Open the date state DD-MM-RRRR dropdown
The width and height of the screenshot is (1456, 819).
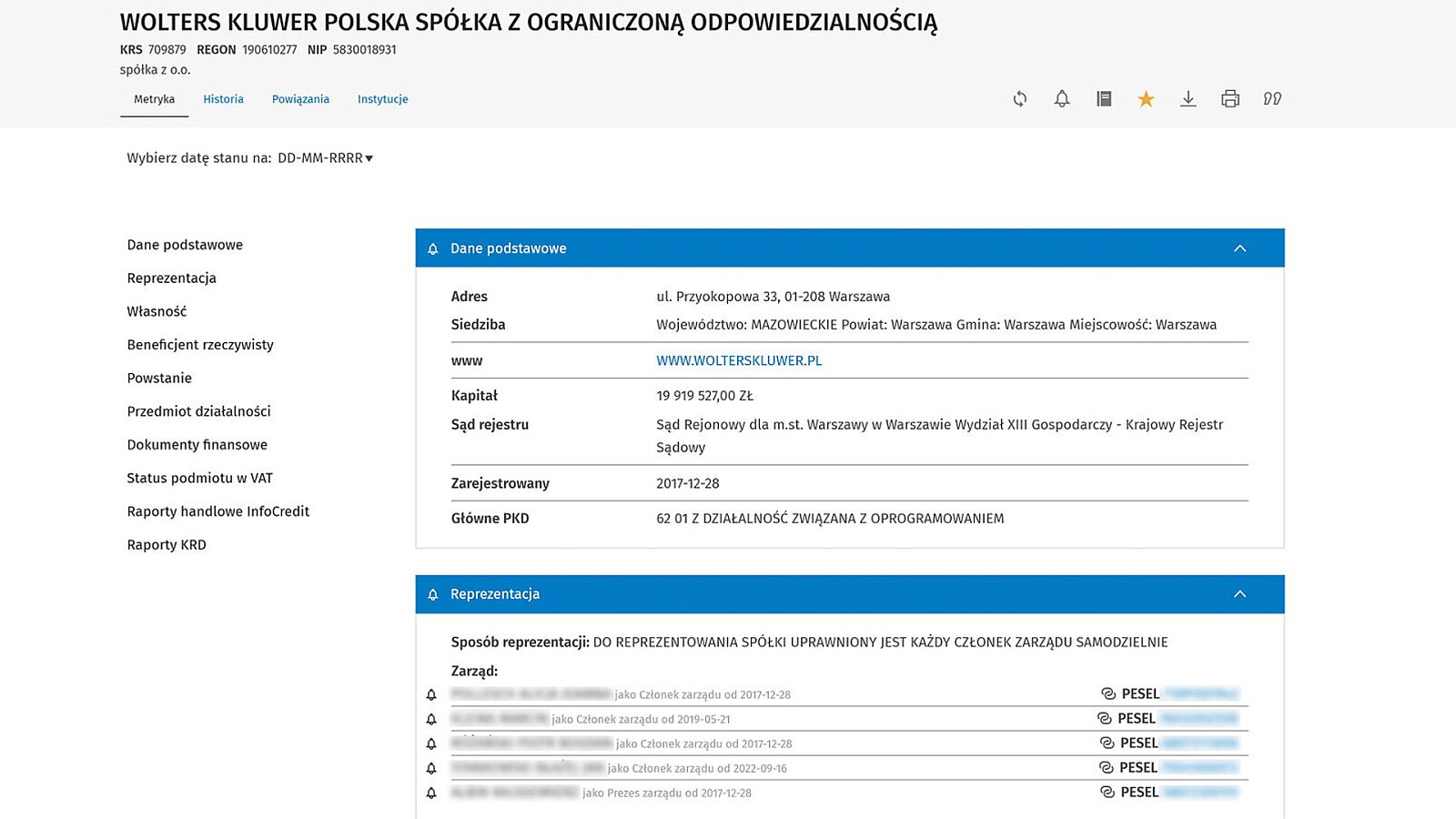[x=325, y=158]
